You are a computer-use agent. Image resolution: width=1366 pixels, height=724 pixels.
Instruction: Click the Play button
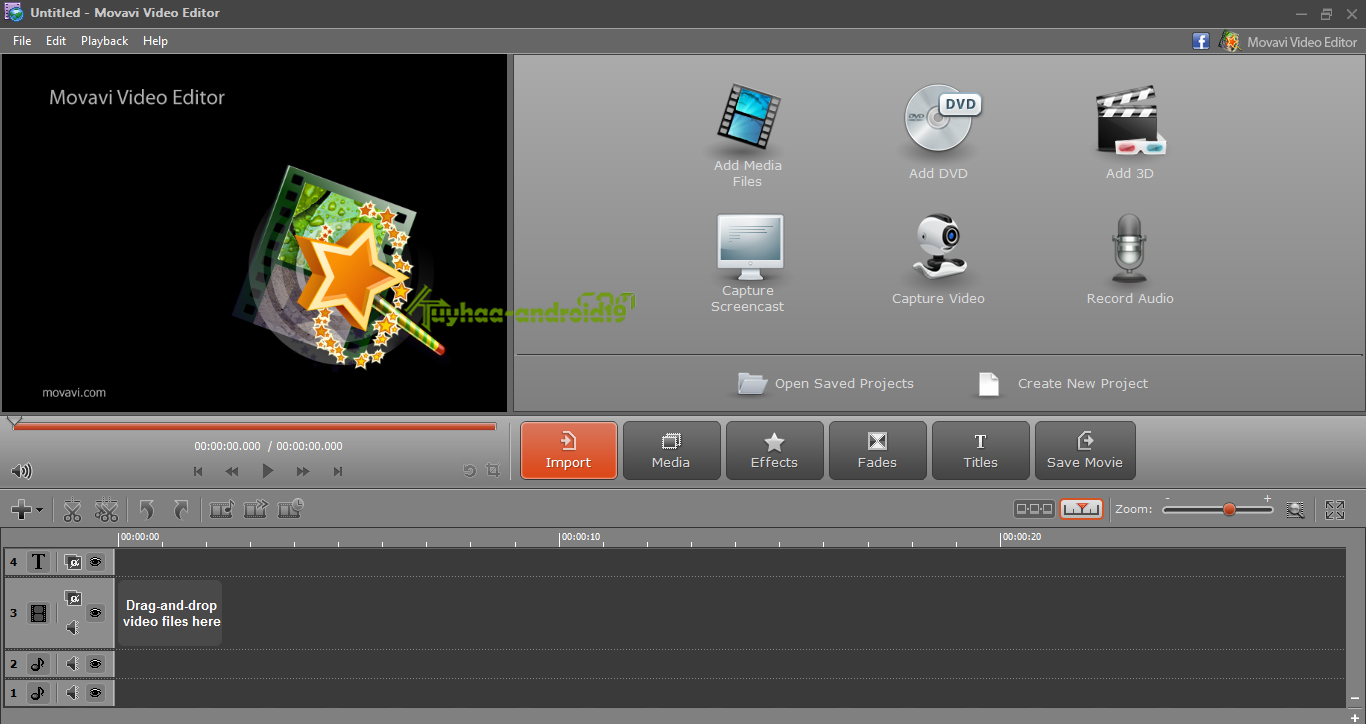[x=267, y=471]
